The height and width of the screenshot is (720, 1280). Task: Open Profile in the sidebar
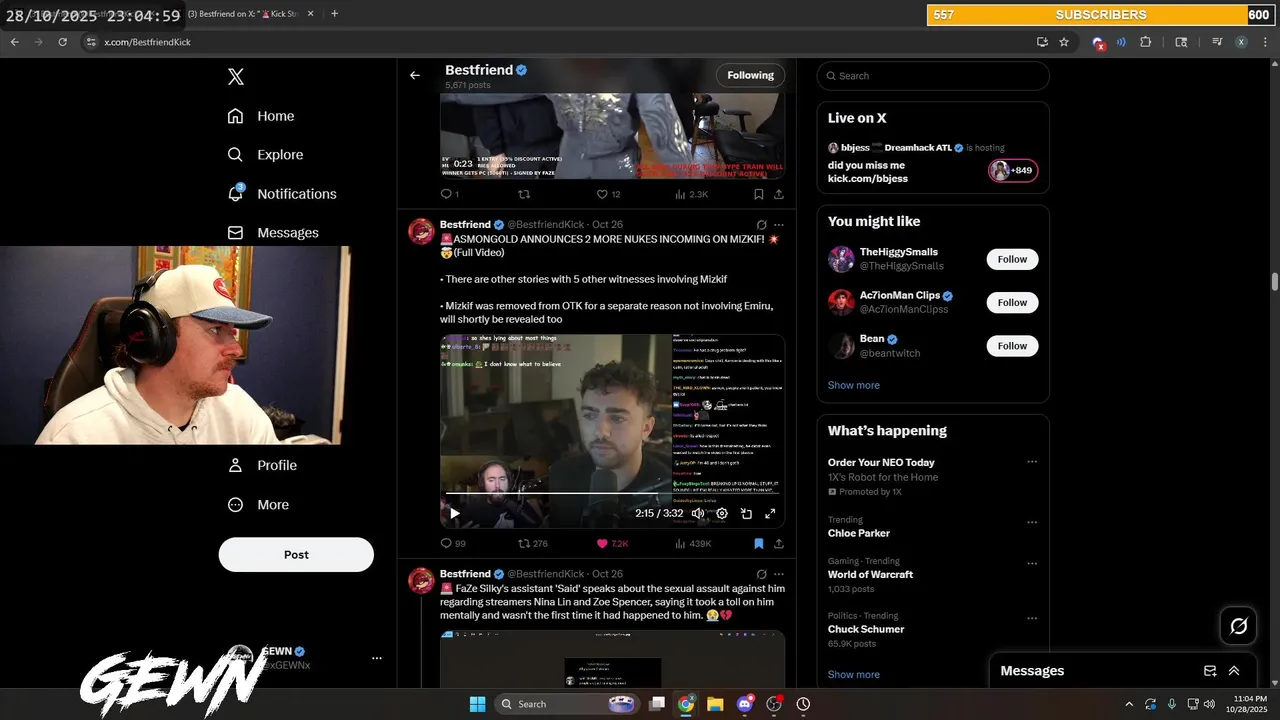coord(262,465)
